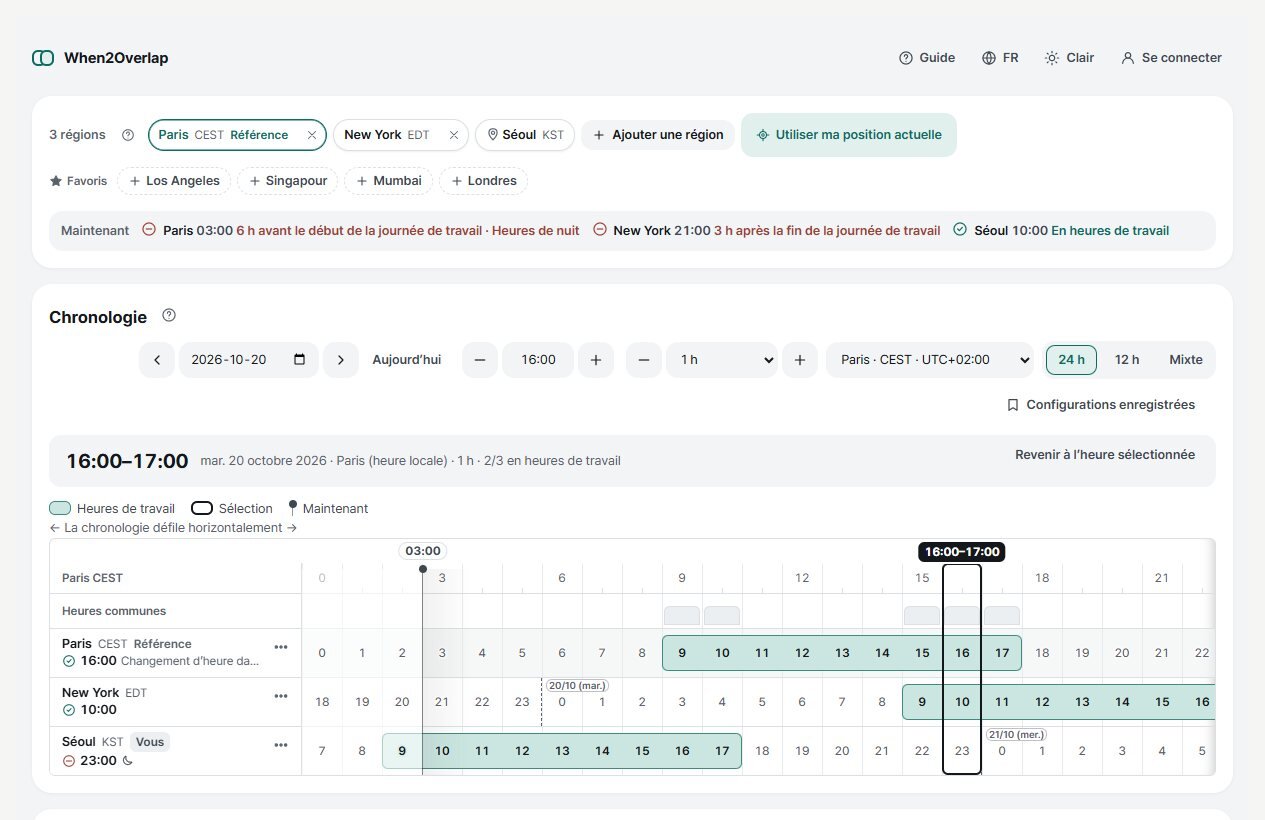Select hour 13 in New York row
1265x820 pixels.
coord(1082,702)
